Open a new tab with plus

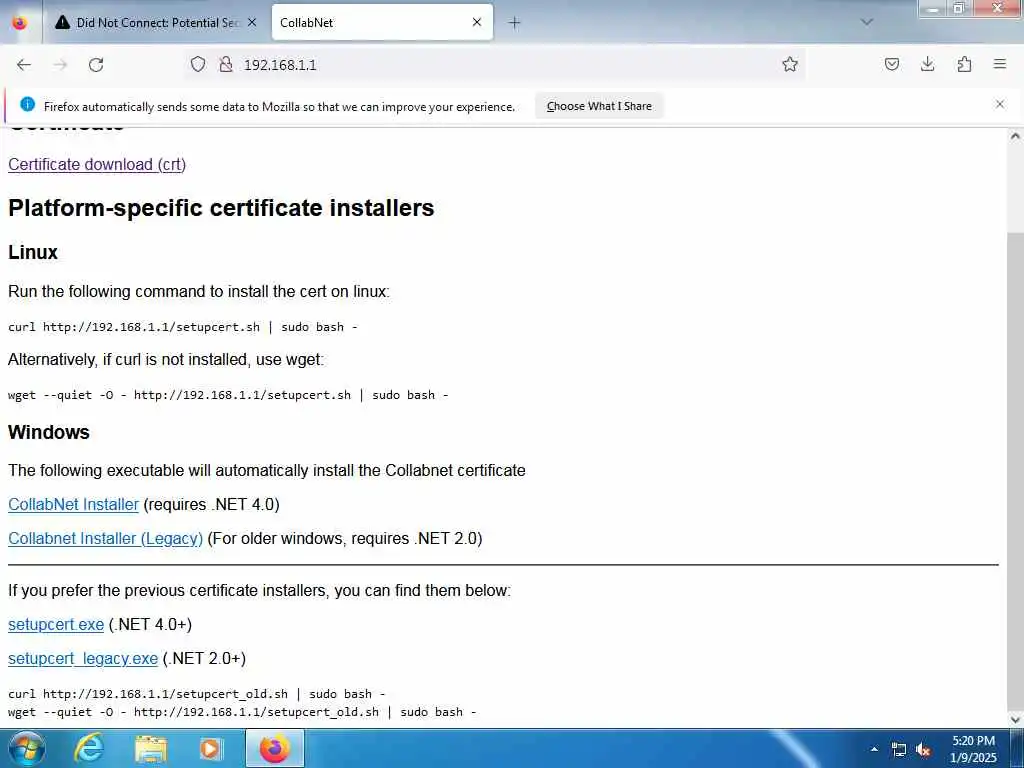(515, 23)
